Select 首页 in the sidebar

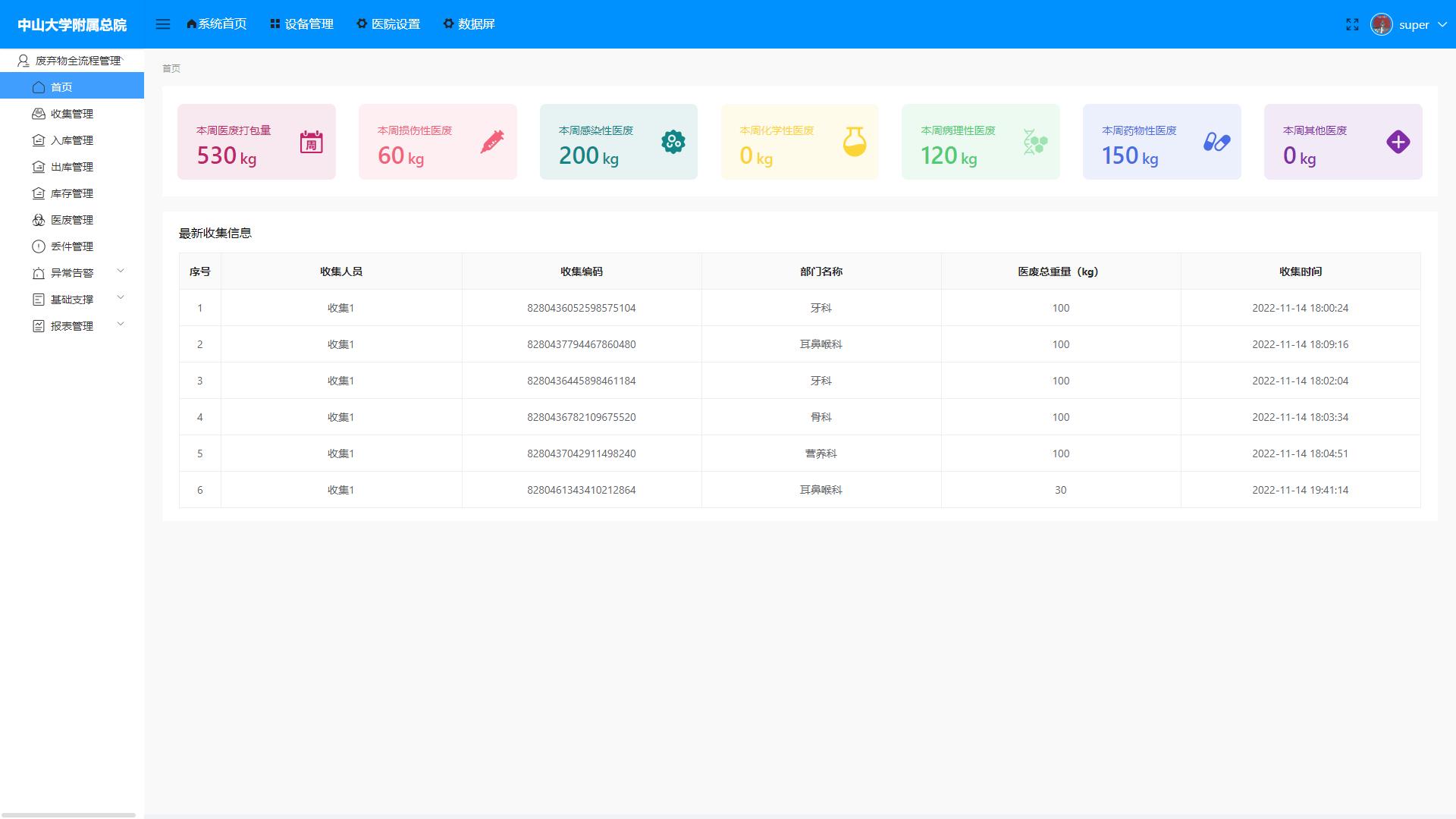[72, 86]
